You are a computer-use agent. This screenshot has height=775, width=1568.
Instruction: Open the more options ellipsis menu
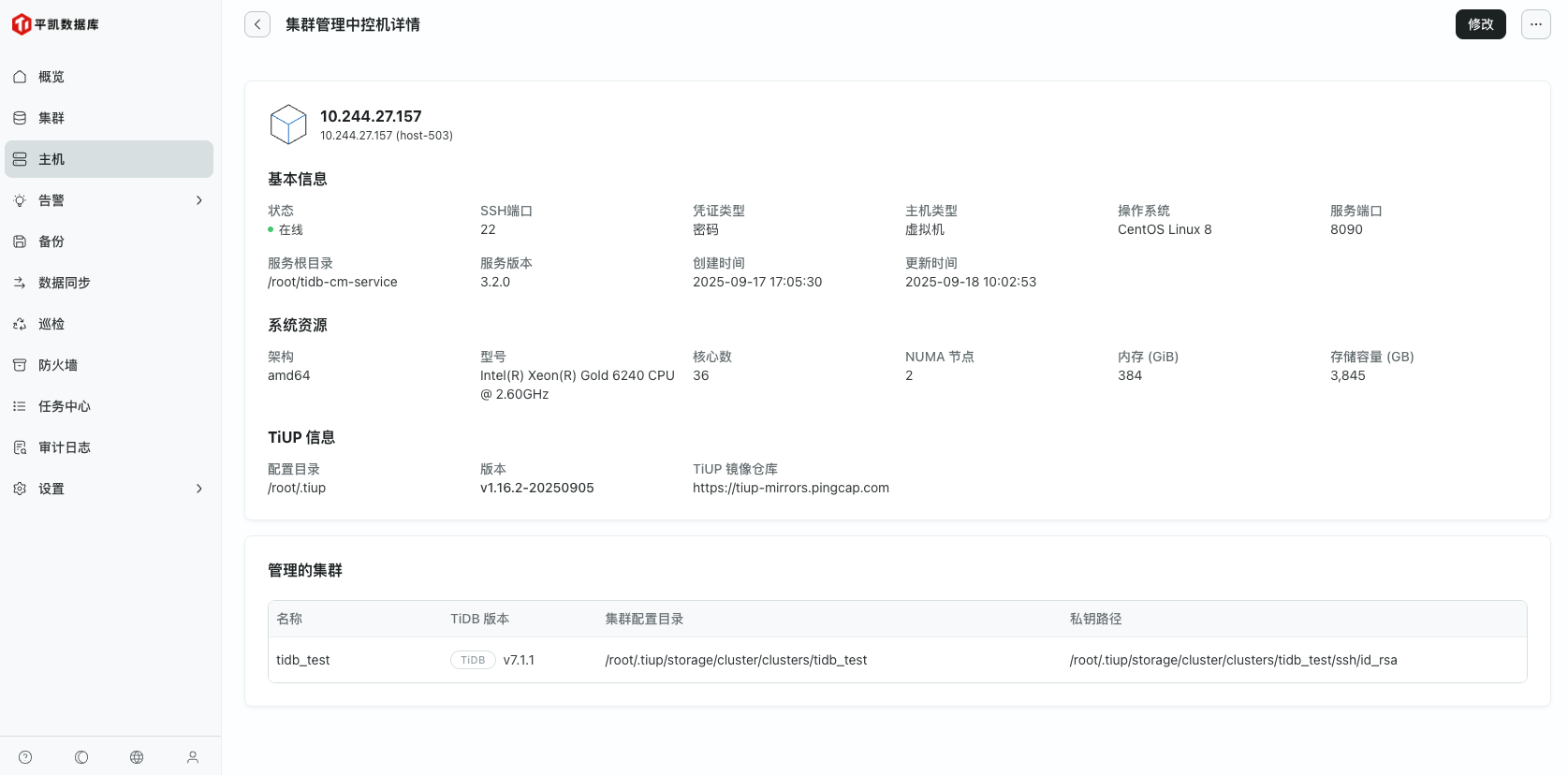click(1535, 24)
